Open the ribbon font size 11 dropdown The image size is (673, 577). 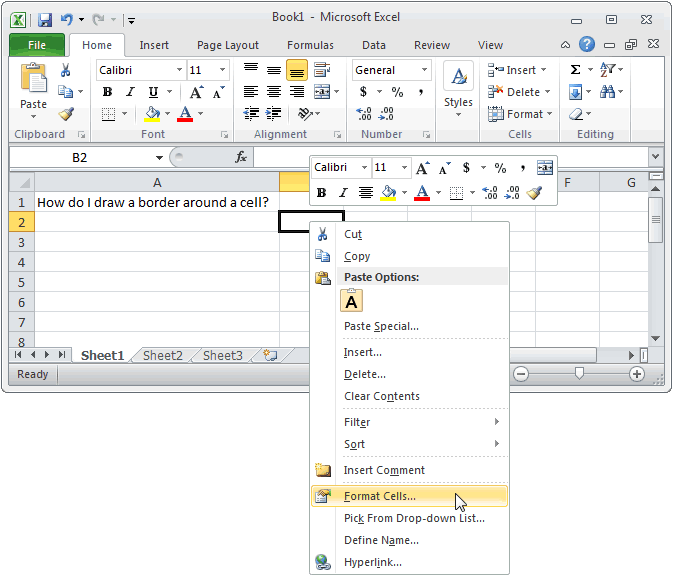pyautogui.click(x=222, y=70)
